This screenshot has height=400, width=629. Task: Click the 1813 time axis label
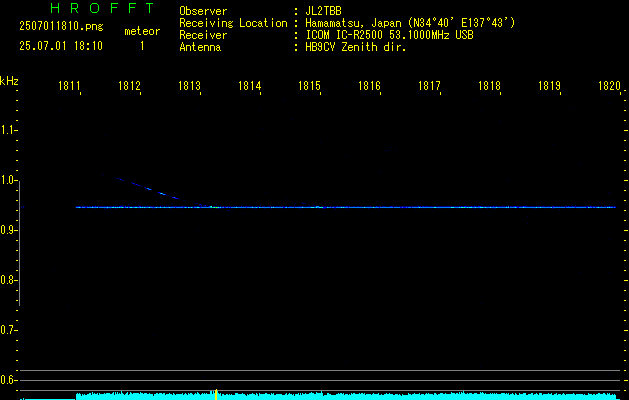coord(189,86)
